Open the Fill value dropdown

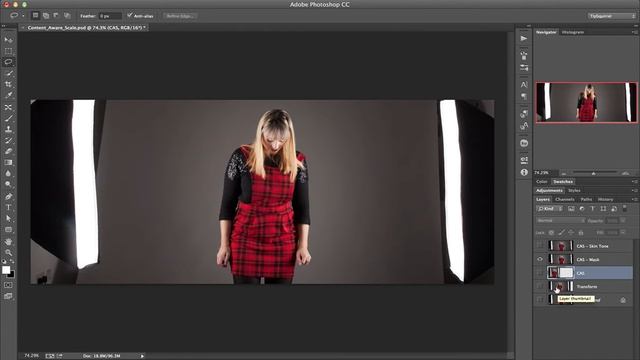pyautogui.click(x=622, y=232)
